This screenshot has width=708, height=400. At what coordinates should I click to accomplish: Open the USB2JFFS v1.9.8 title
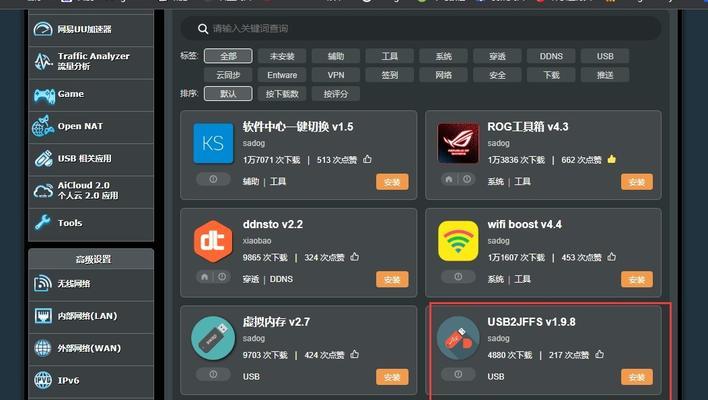point(531,322)
